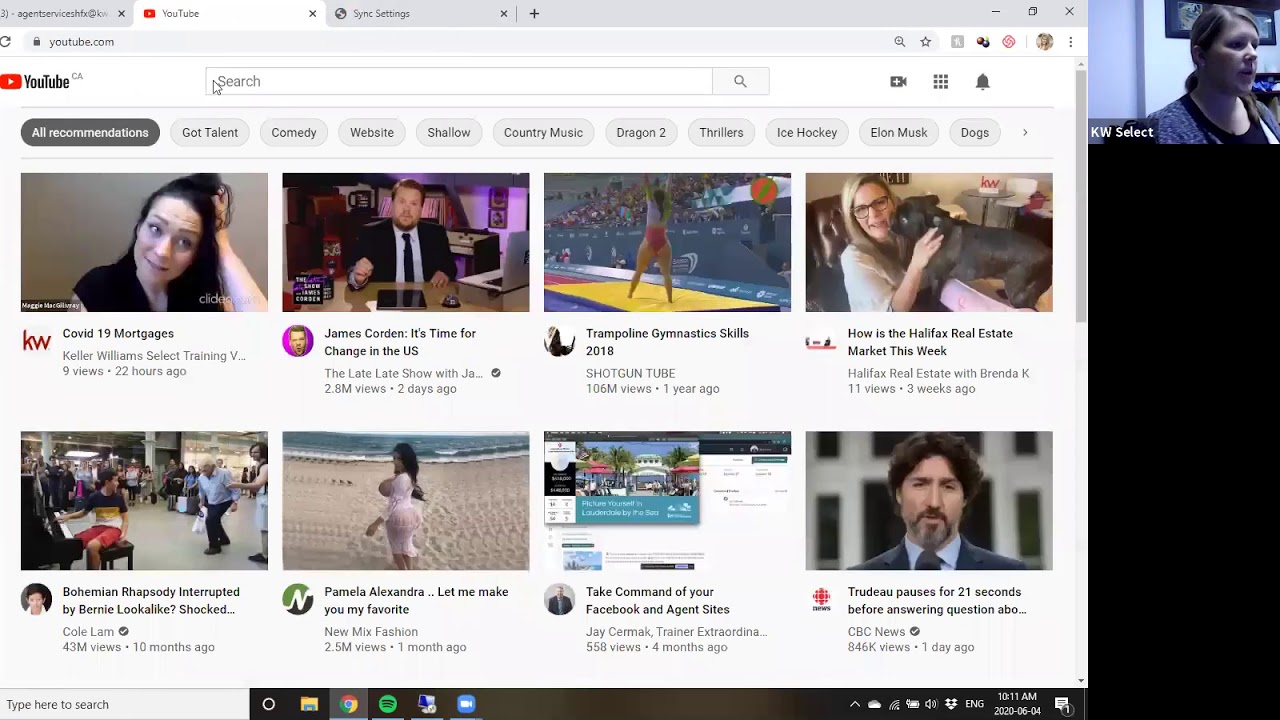Open the YouTube apps grid icon

click(x=941, y=82)
